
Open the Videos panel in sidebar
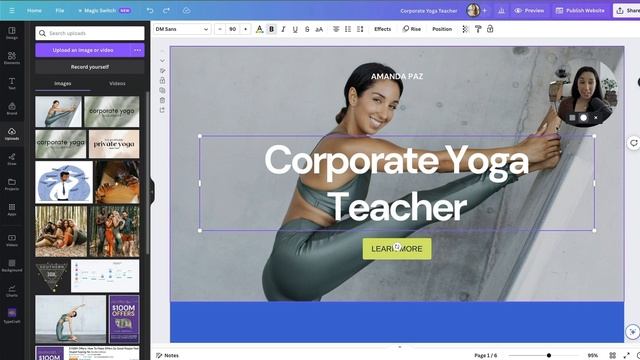point(12,240)
